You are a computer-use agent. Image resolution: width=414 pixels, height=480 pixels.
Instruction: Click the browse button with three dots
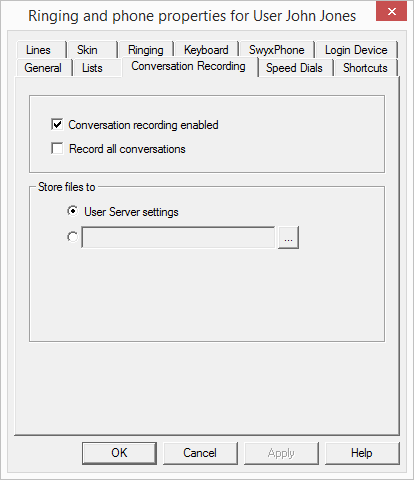coord(289,237)
